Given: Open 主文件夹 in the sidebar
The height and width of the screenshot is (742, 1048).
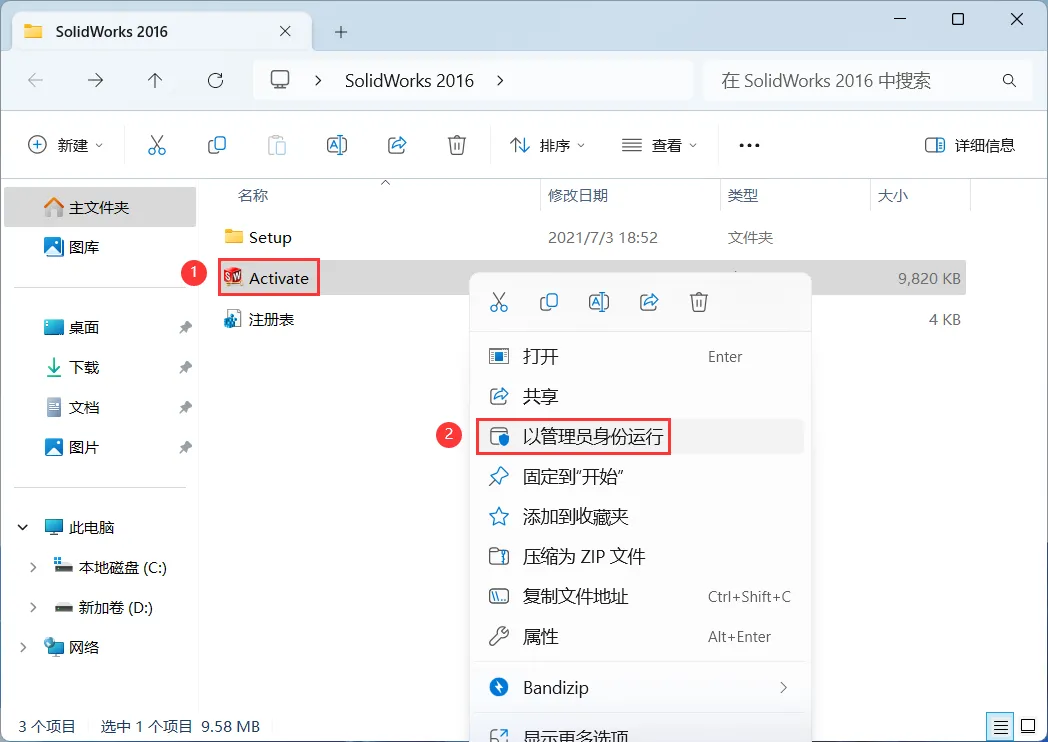Looking at the screenshot, I should point(100,207).
